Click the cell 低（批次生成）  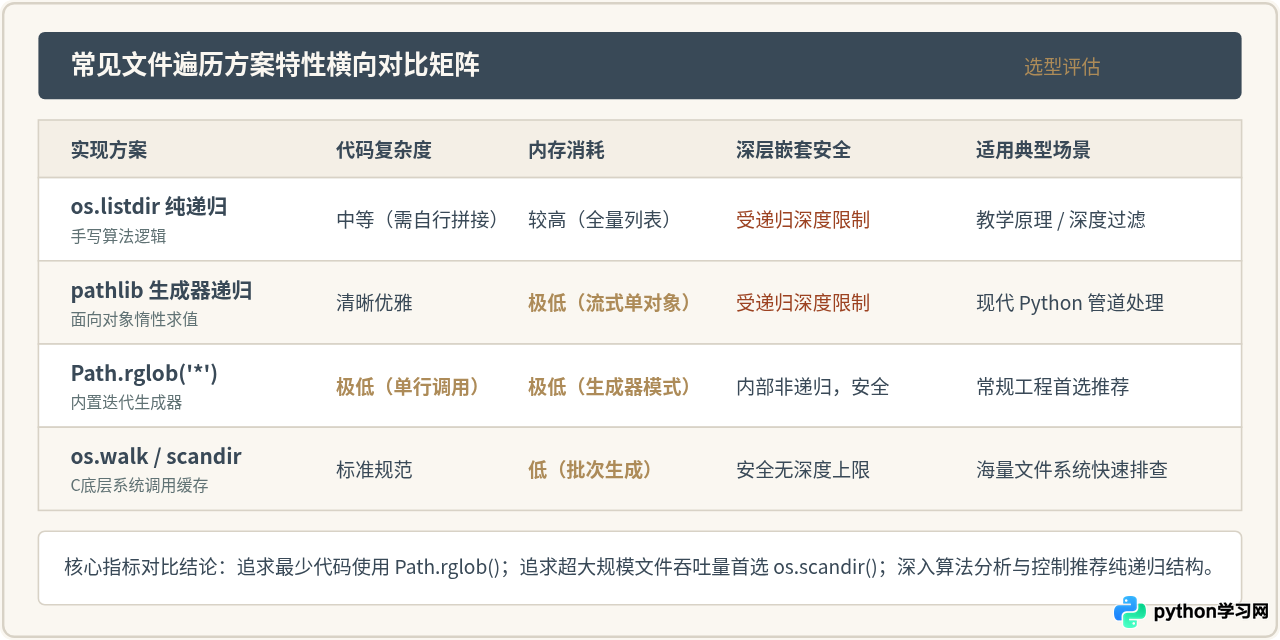[x=590, y=470]
